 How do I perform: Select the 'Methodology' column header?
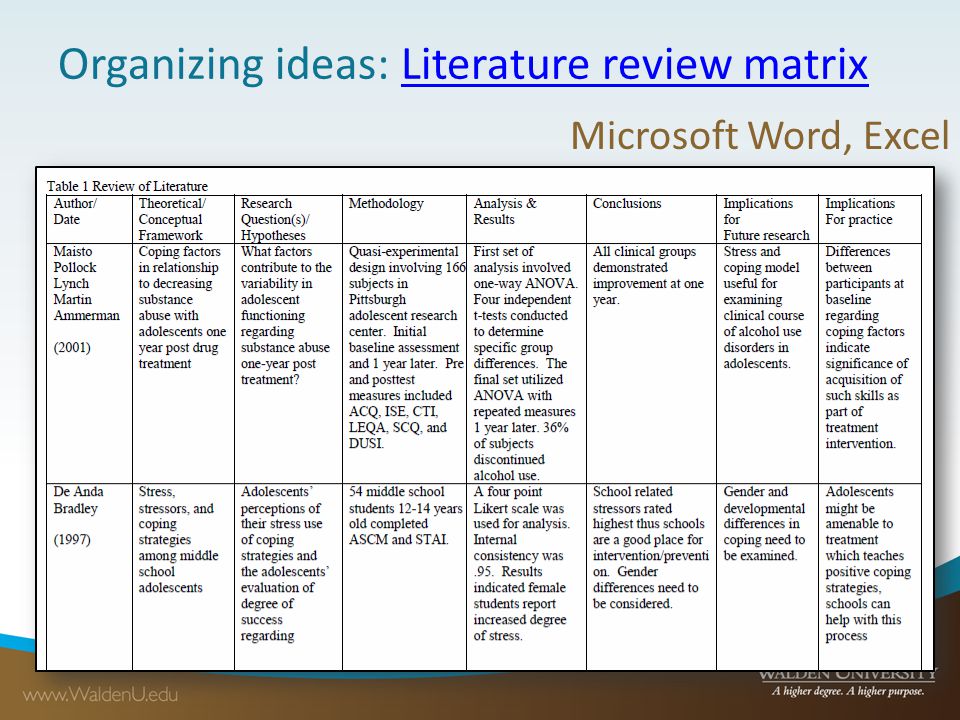point(404,219)
